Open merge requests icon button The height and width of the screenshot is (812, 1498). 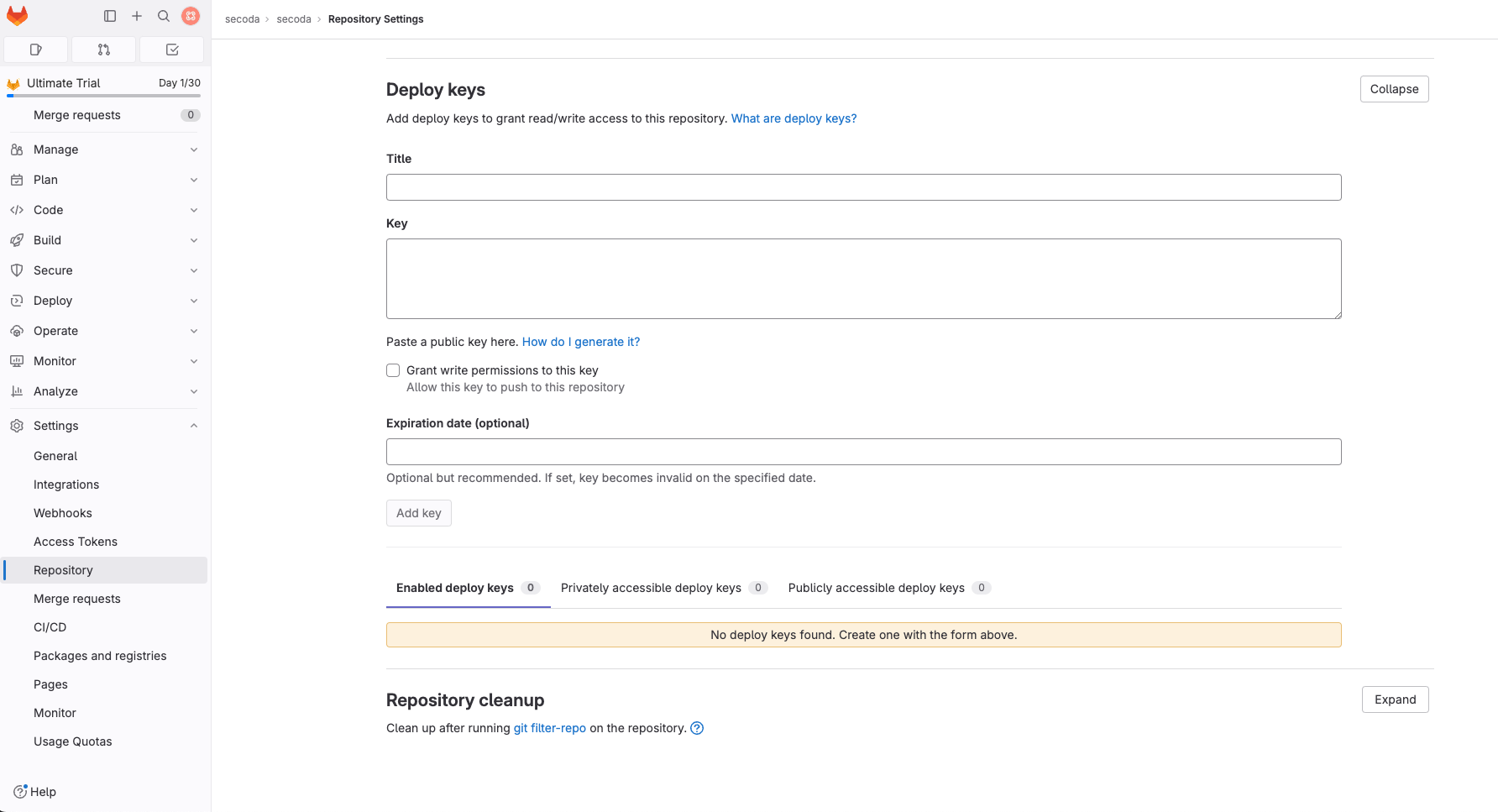click(104, 50)
